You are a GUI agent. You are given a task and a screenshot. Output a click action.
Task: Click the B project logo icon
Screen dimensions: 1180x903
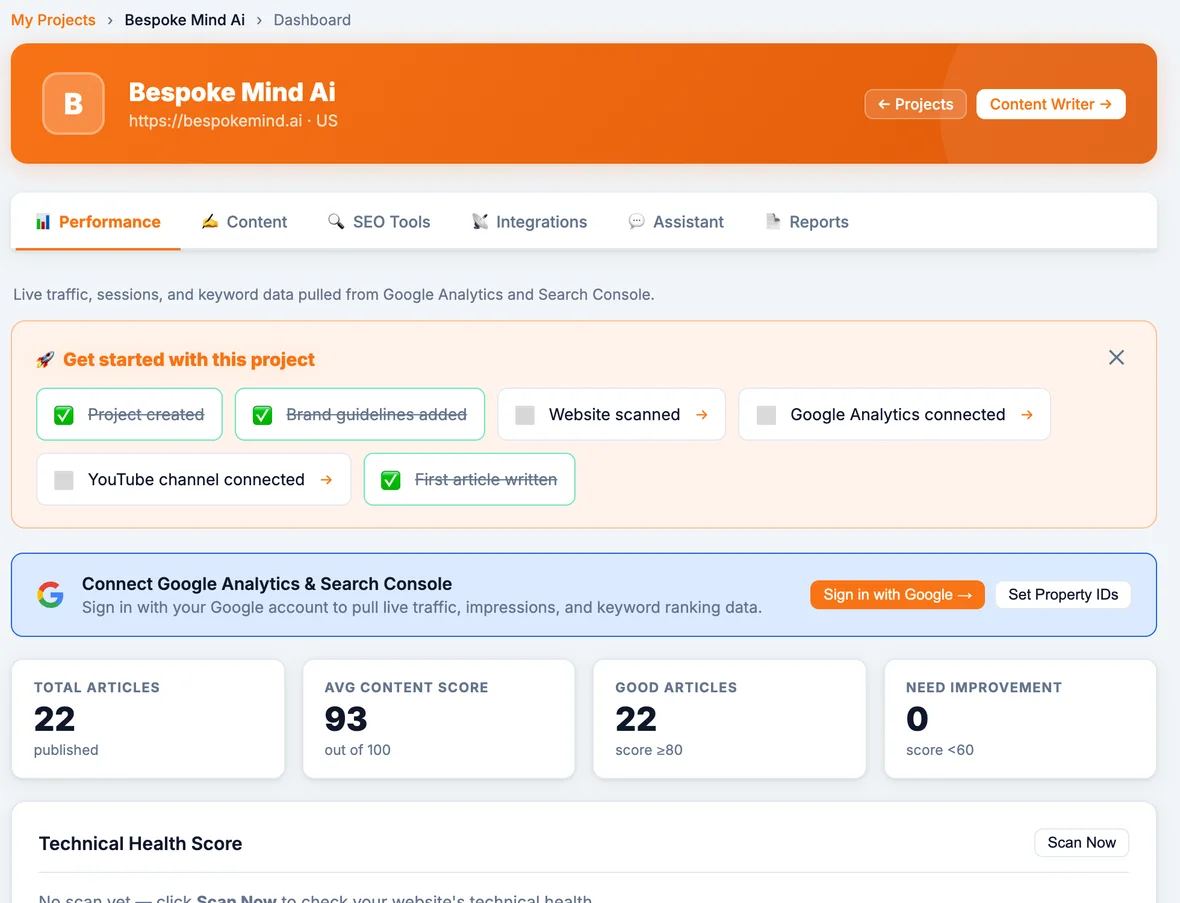click(73, 103)
